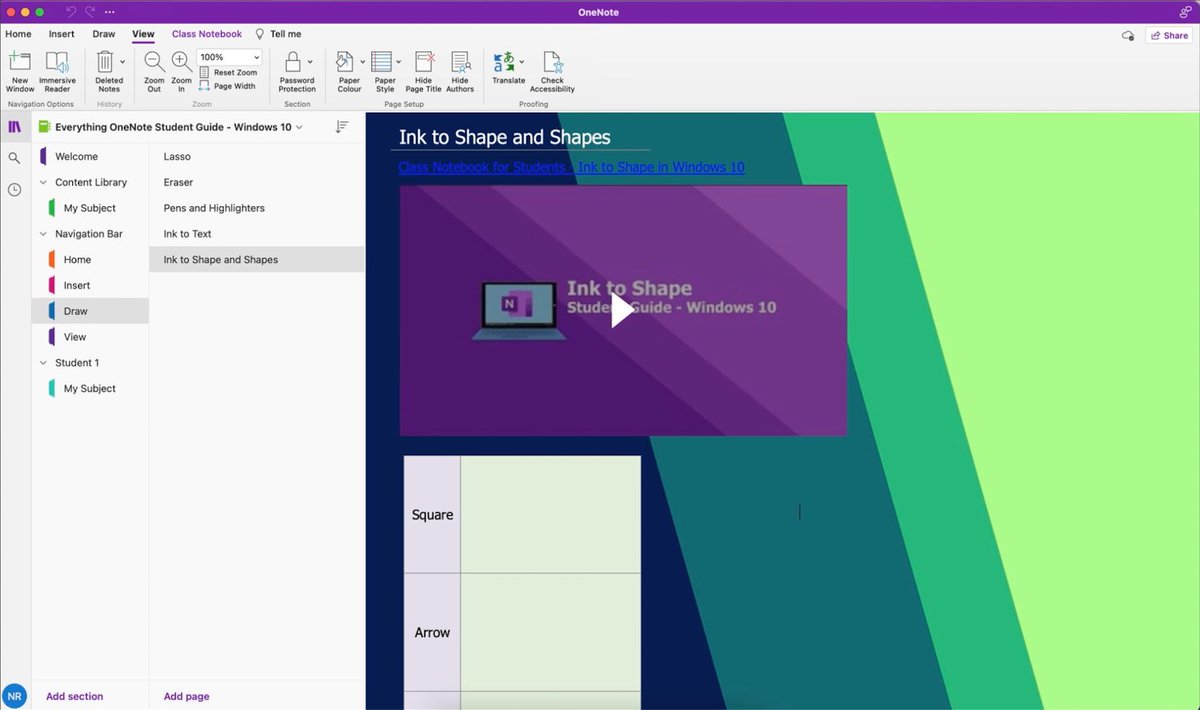This screenshot has height=710, width=1200.
Task: Expand the Translate dropdown arrow
Action: (x=521, y=62)
